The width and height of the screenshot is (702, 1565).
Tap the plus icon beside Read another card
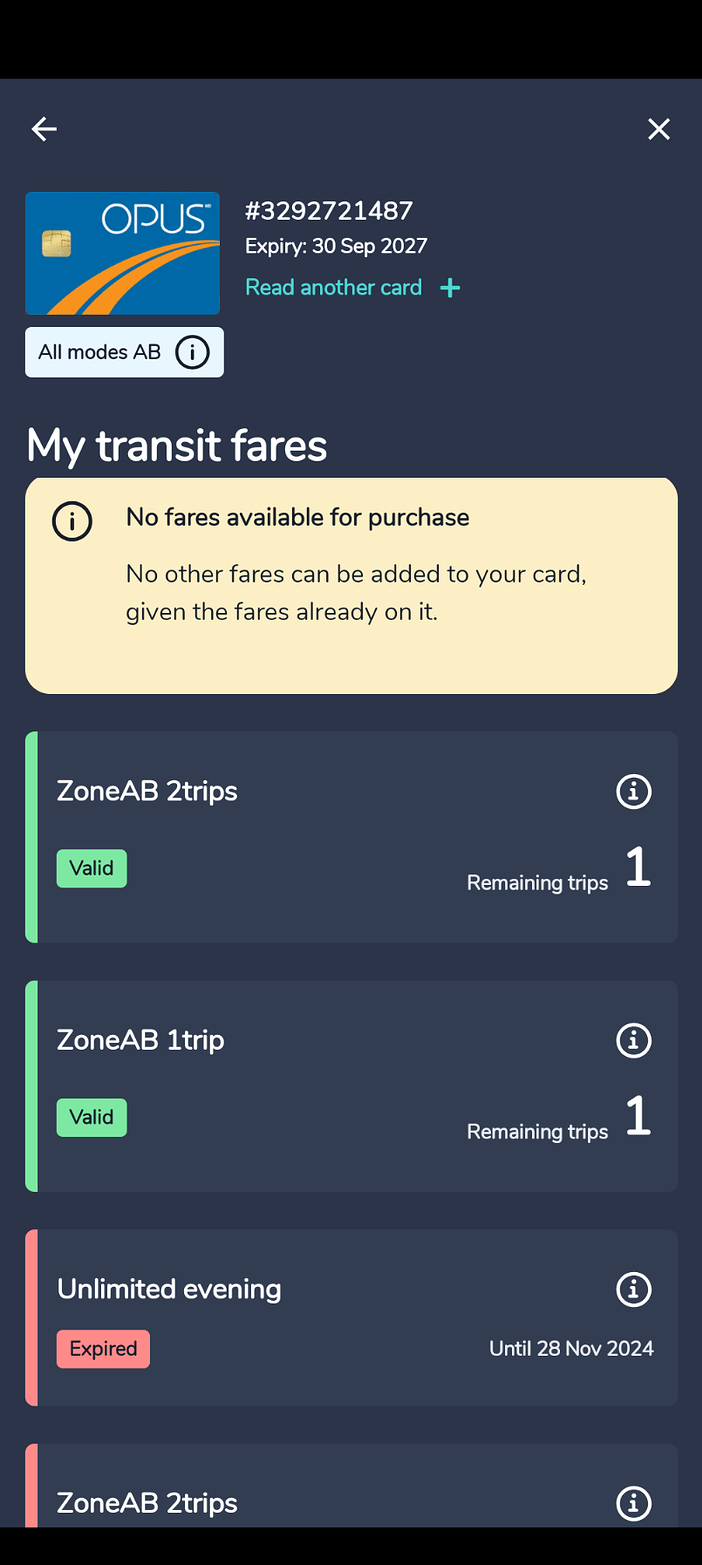[450, 288]
